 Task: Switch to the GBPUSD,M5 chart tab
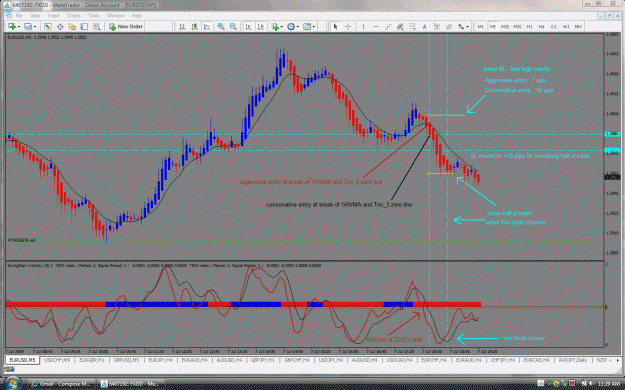click(x=126, y=360)
